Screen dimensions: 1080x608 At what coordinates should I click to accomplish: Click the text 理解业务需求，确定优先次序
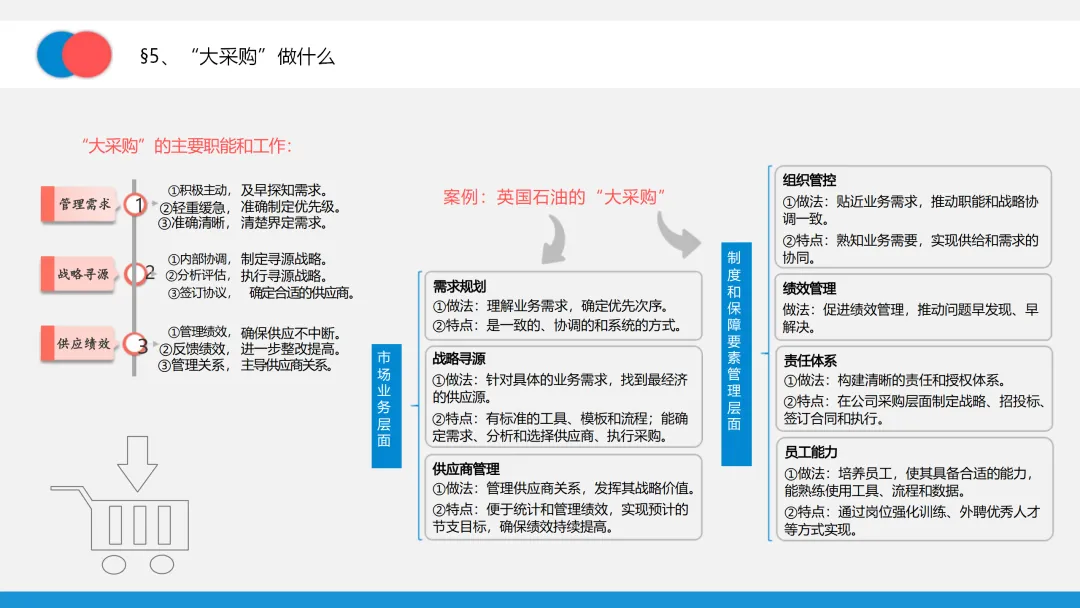click(577, 306)
